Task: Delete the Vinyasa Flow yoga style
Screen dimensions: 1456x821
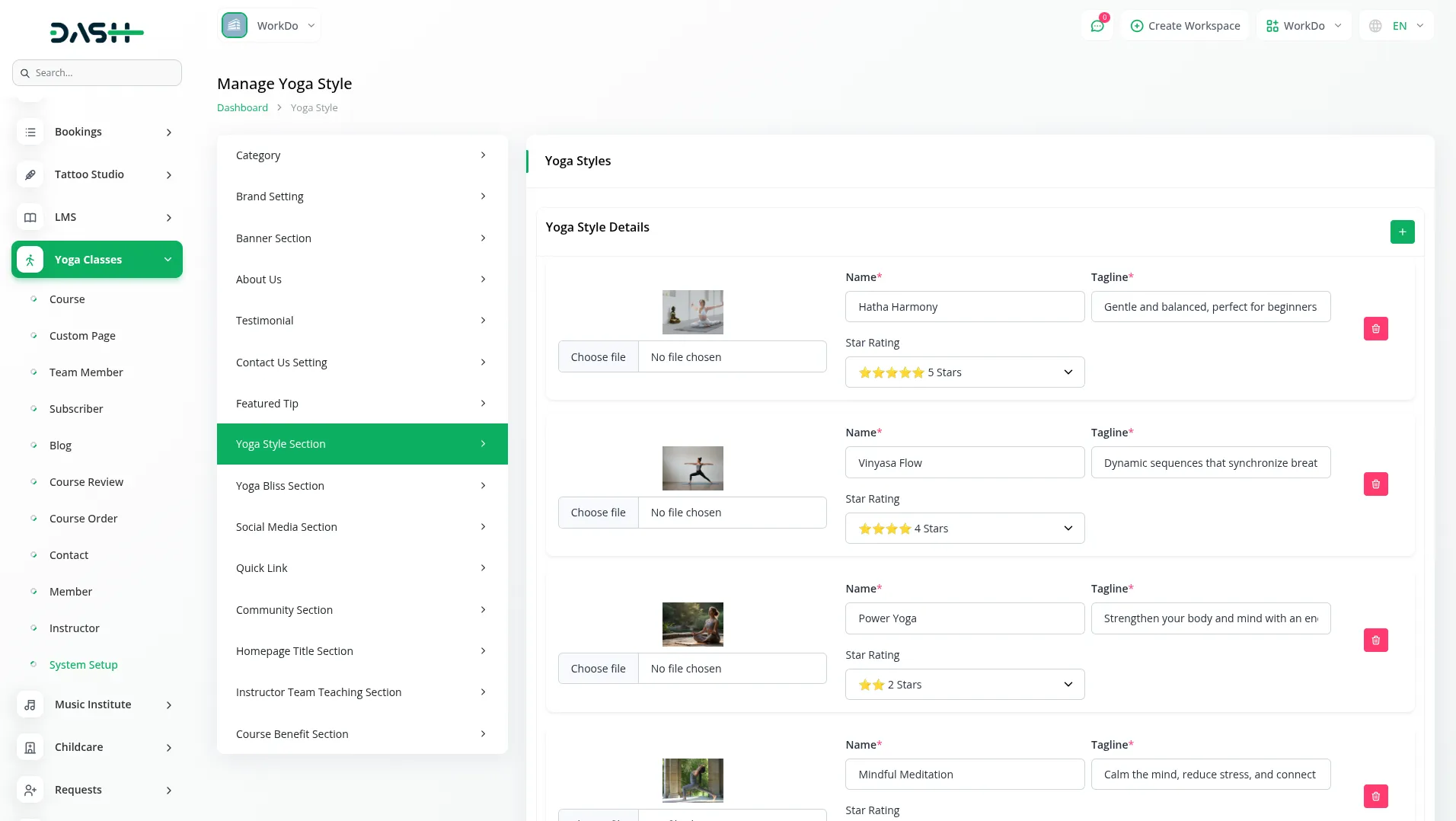Action: [1375, 484]
